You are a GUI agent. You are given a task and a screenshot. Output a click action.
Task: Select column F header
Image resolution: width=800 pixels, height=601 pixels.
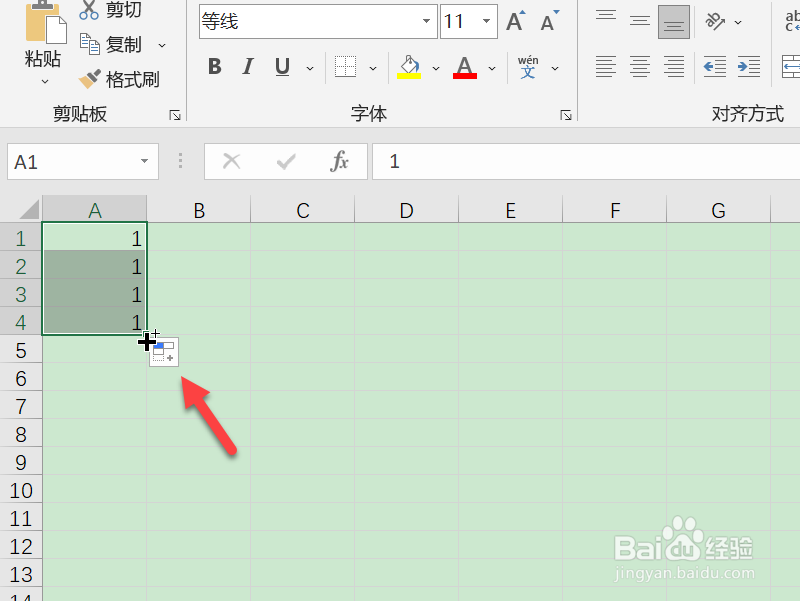[x=615, y=210]
